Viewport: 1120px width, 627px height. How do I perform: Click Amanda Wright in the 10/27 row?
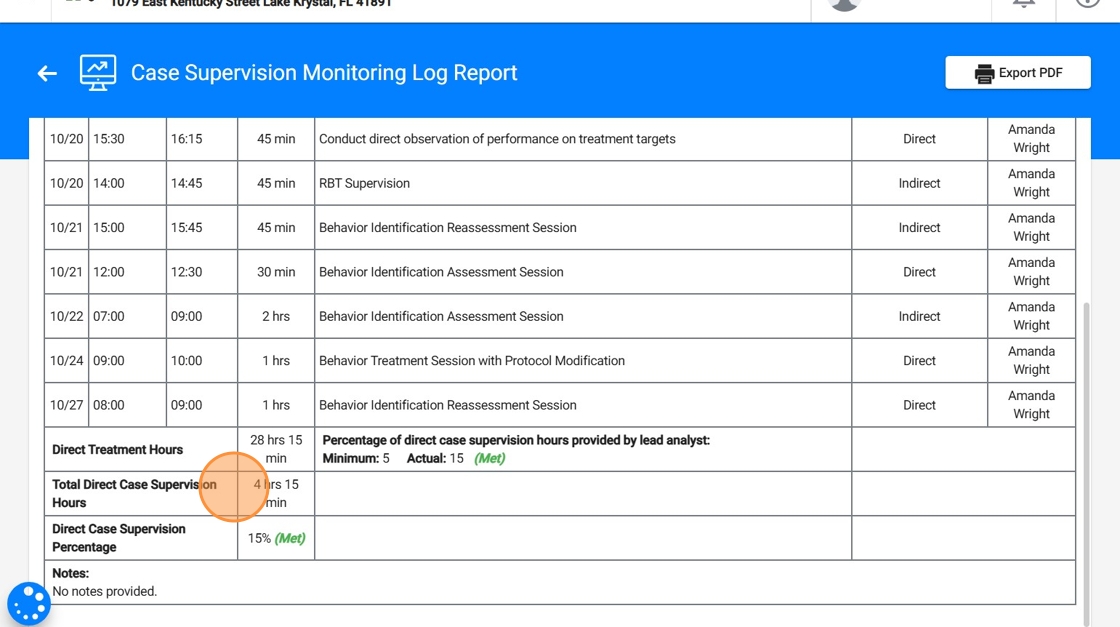pos(1031,405)
